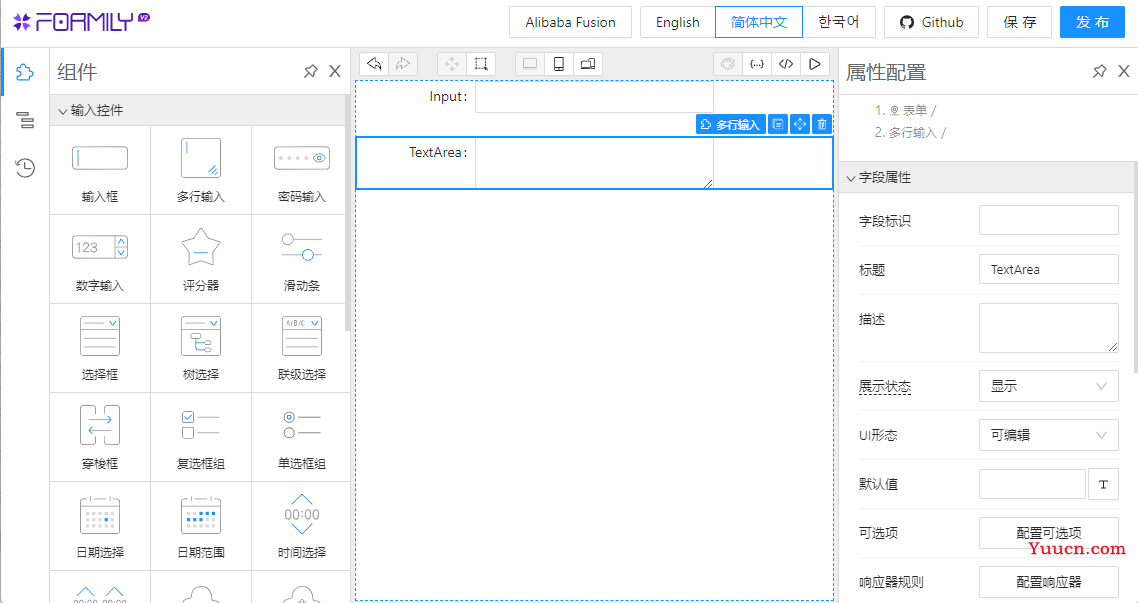This screenshot has height=603, width=1138.
Task: Select the 多行输入 textarea component
Action: coord(201,170)
